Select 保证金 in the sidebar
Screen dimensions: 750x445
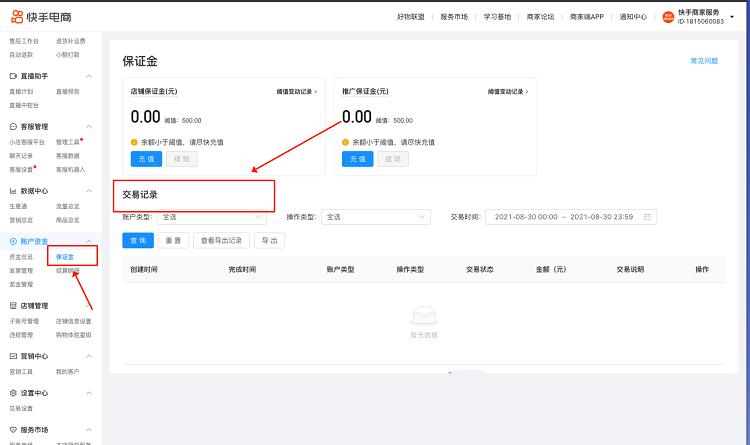[65, 257]
